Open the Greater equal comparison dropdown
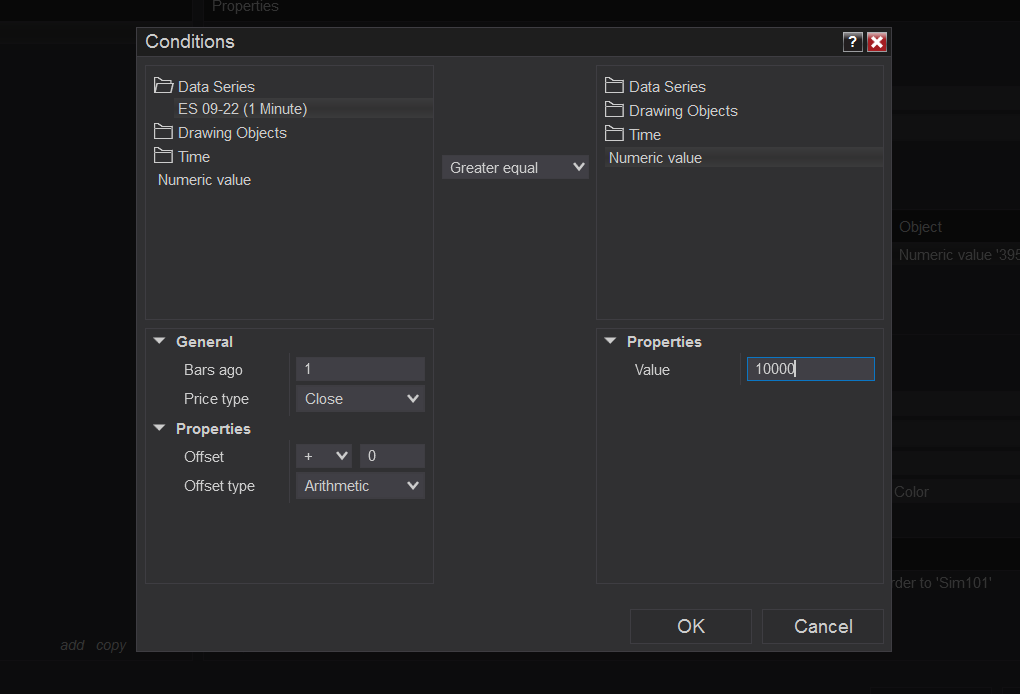This screenshot has width=1020, height=694. [x=515, y=168]
